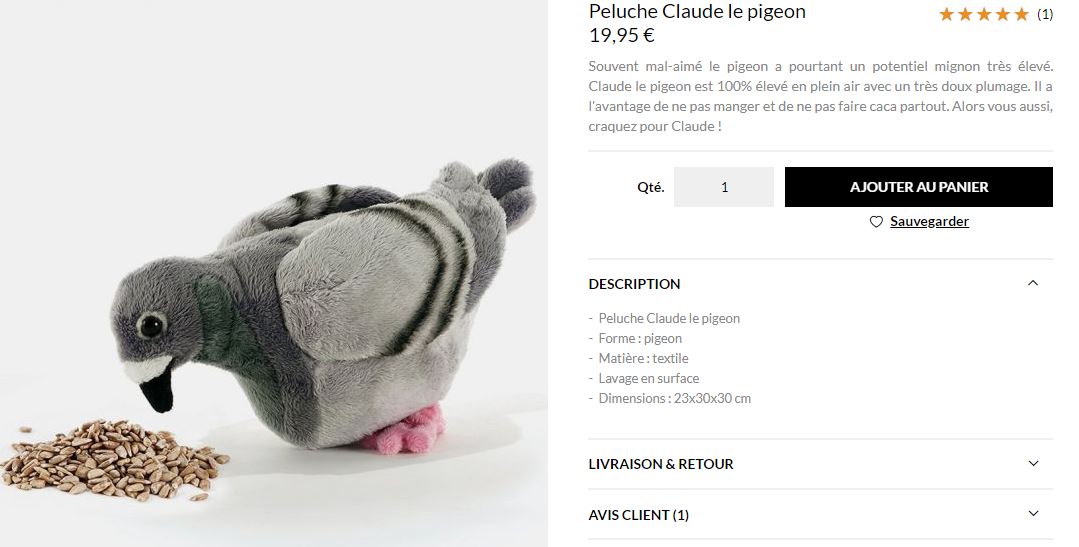Click the Sauvegarder link

click(x=929, y=221)
